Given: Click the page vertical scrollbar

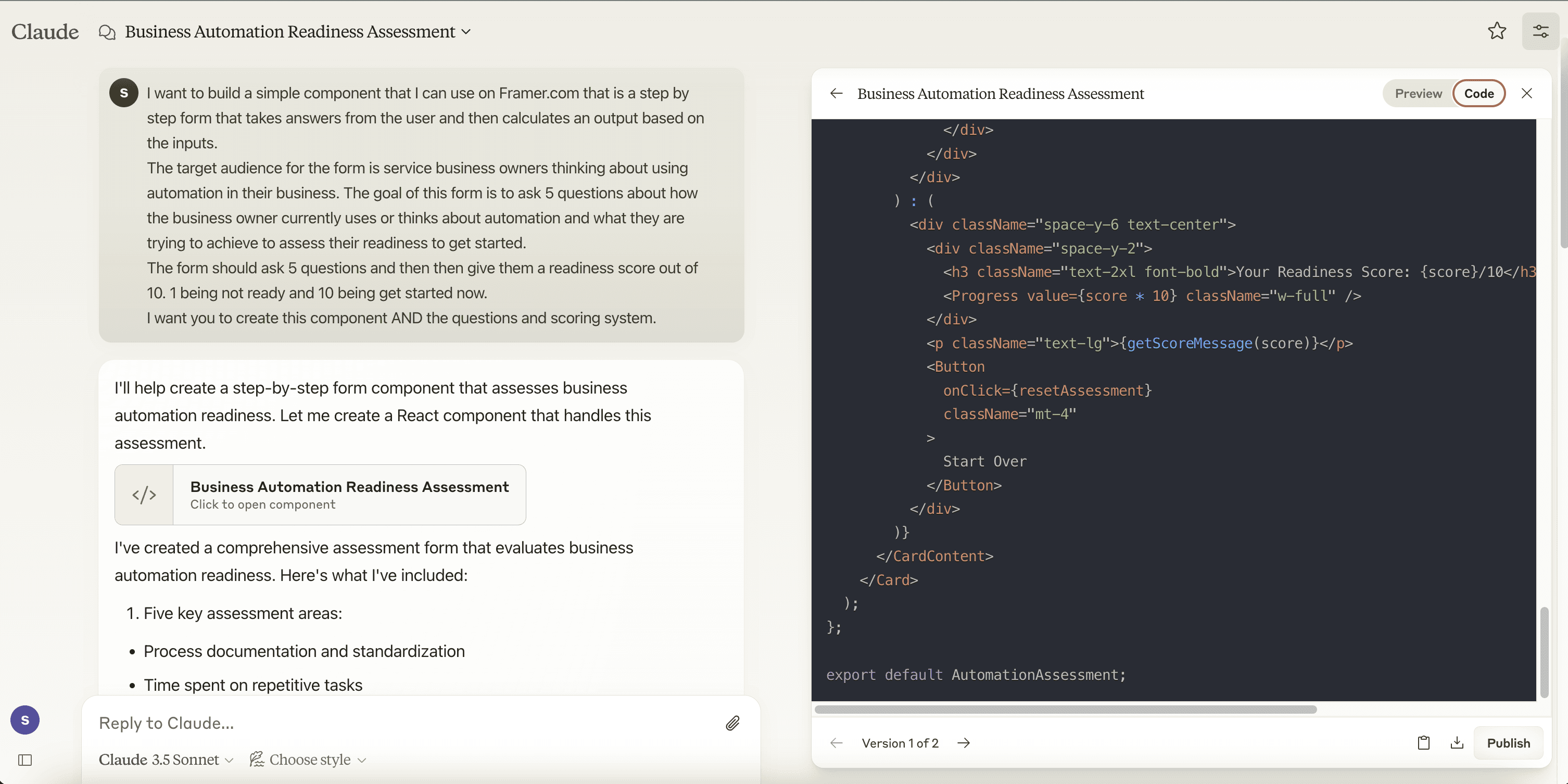Looking at the screenshot, I should [x=1564, y=143].
